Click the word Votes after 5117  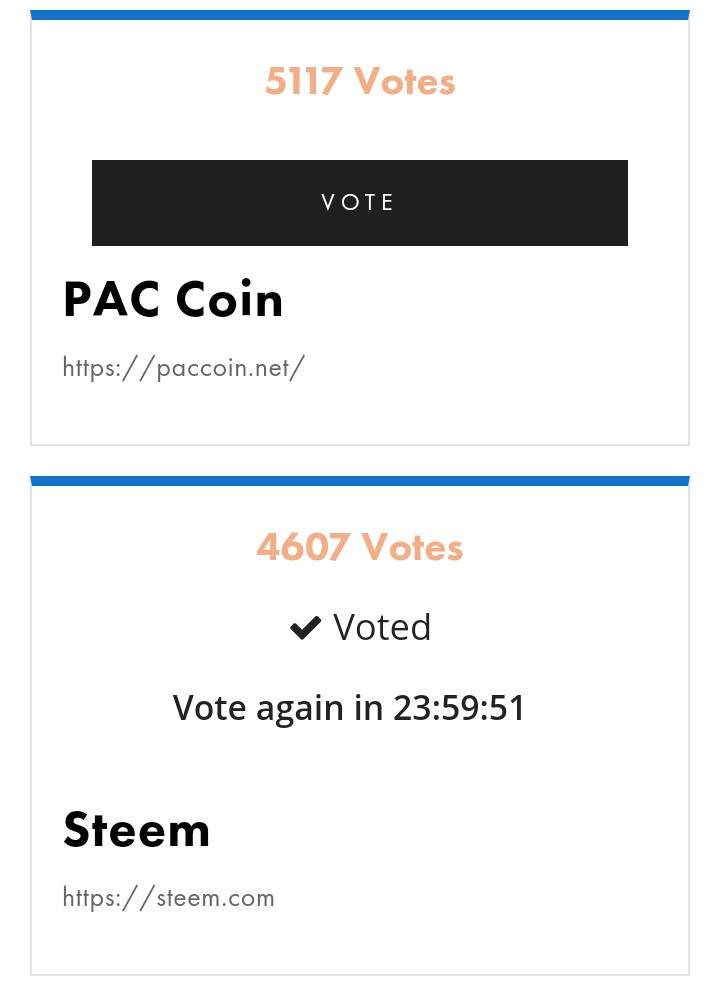(405, 82)
